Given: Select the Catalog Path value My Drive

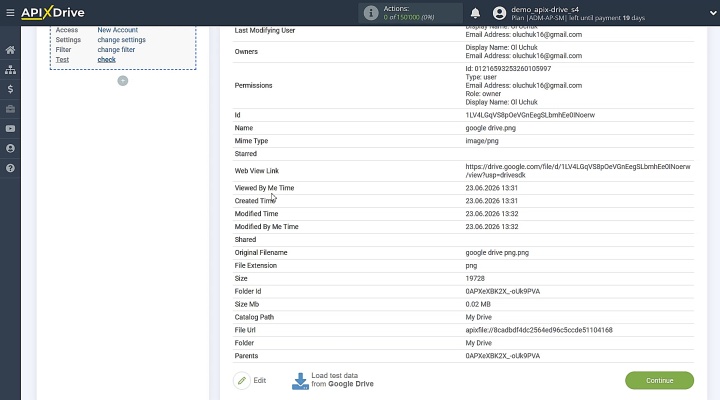Looking at the screenshot, I should (x=478, y=317).
